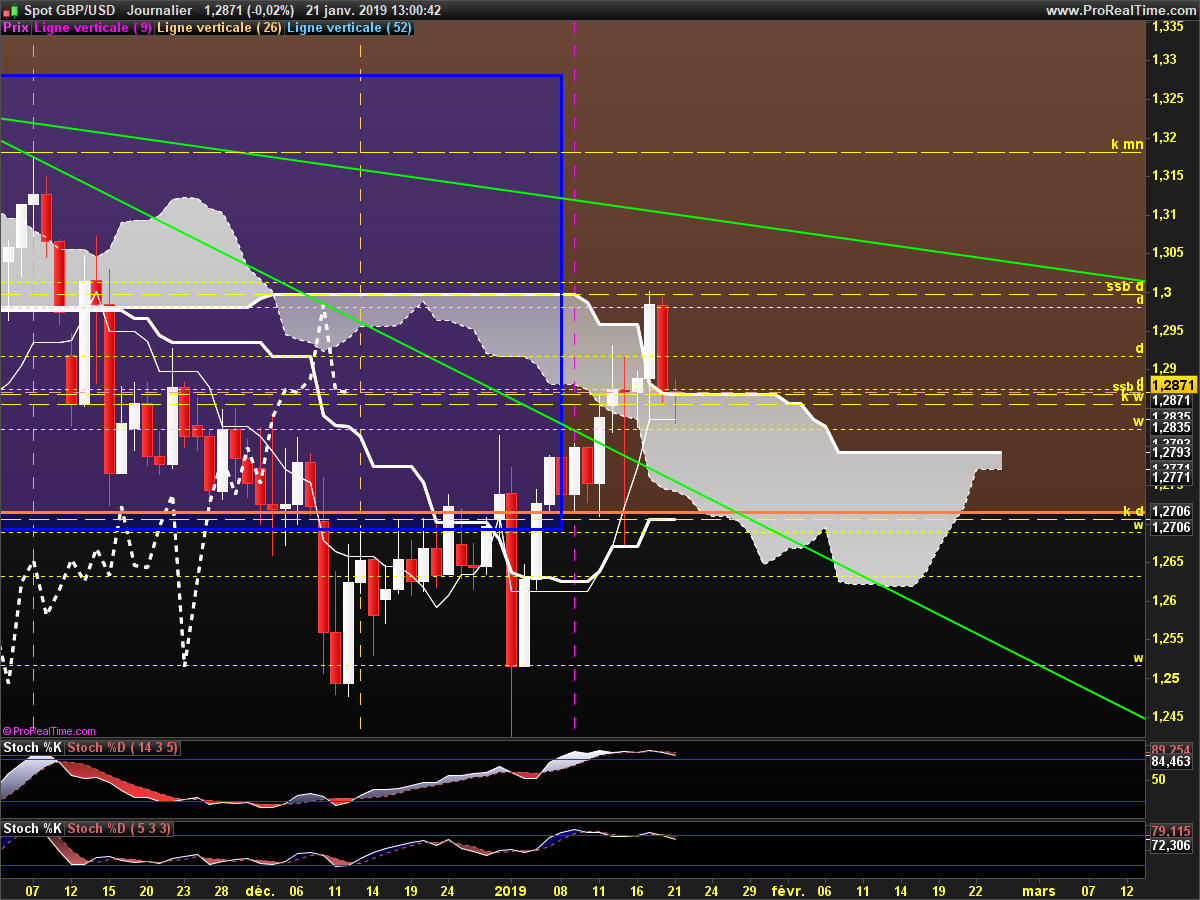Click the 1,265 price axis value
1200x900 pixels.
1167,562
